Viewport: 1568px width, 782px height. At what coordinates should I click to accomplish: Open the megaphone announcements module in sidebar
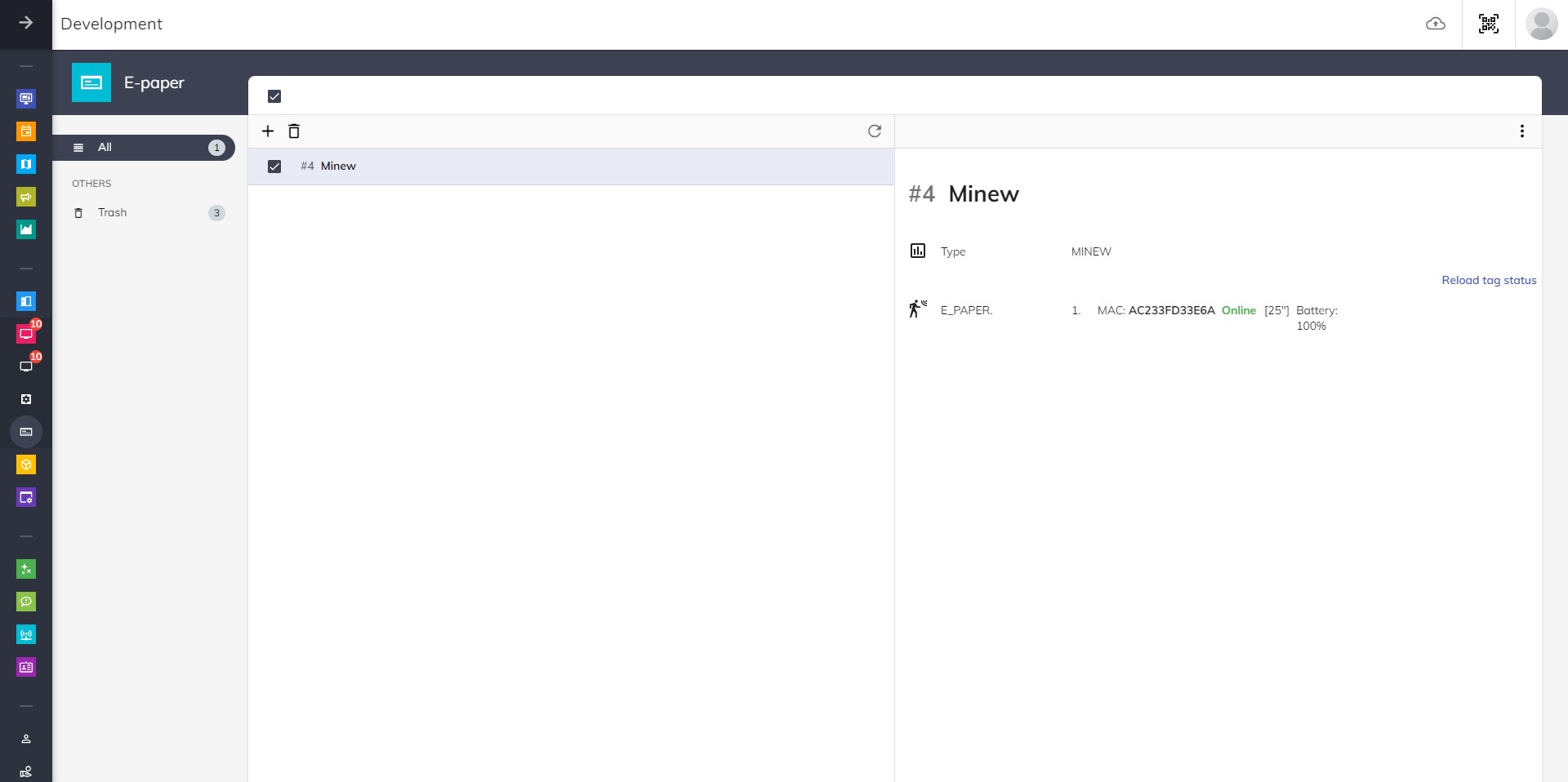tap(26, 197)
